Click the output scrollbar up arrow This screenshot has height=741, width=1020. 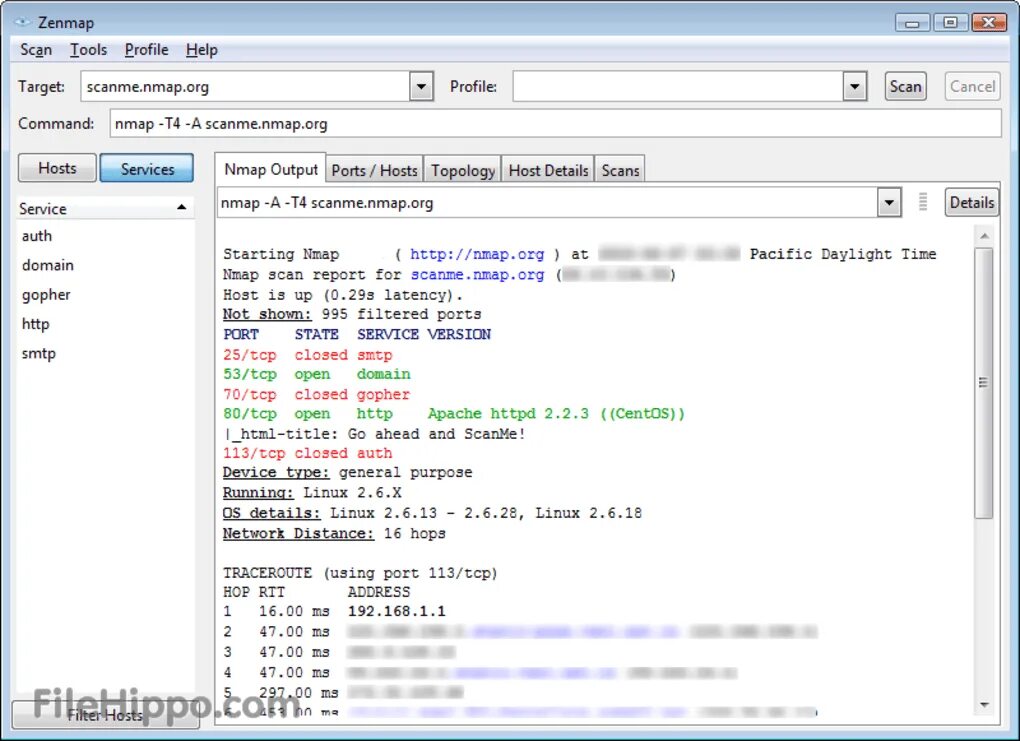pos(984,236)
